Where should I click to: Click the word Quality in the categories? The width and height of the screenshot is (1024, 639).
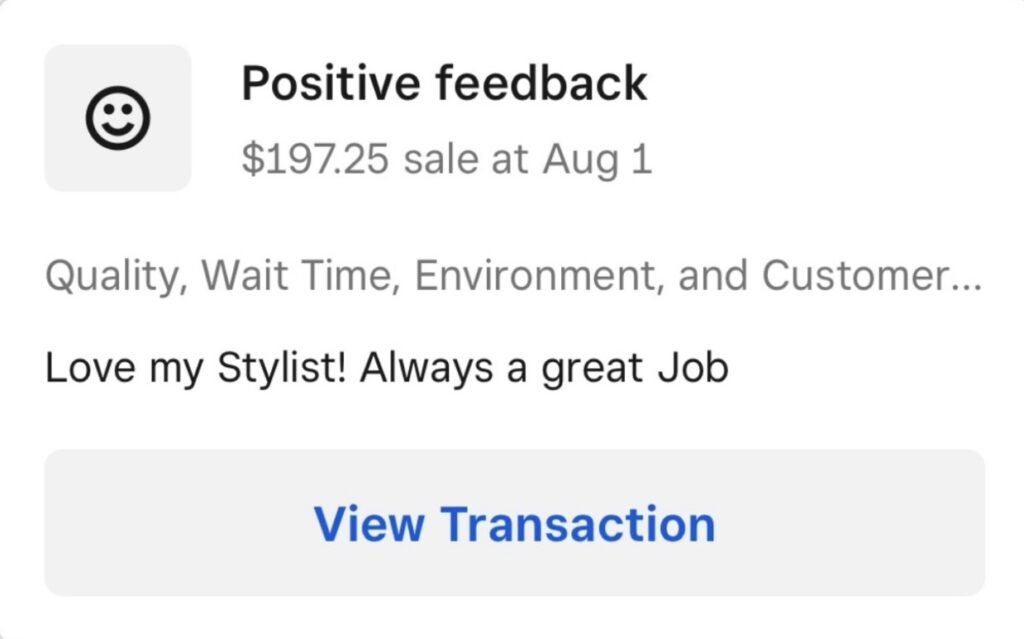tap(114, 275)
